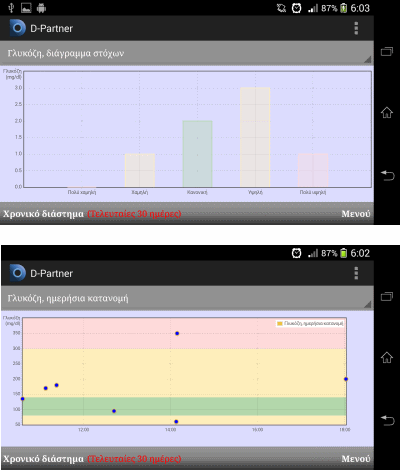The image size is (400, 470).
Task: Tap lowest data point near 14:00
Action: [x=176, y=422]
